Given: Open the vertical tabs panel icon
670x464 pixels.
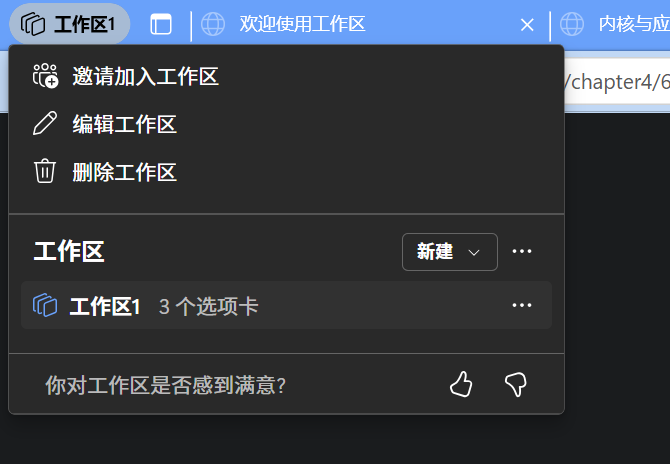Looking at the screenshot, I should coord(161,24).
